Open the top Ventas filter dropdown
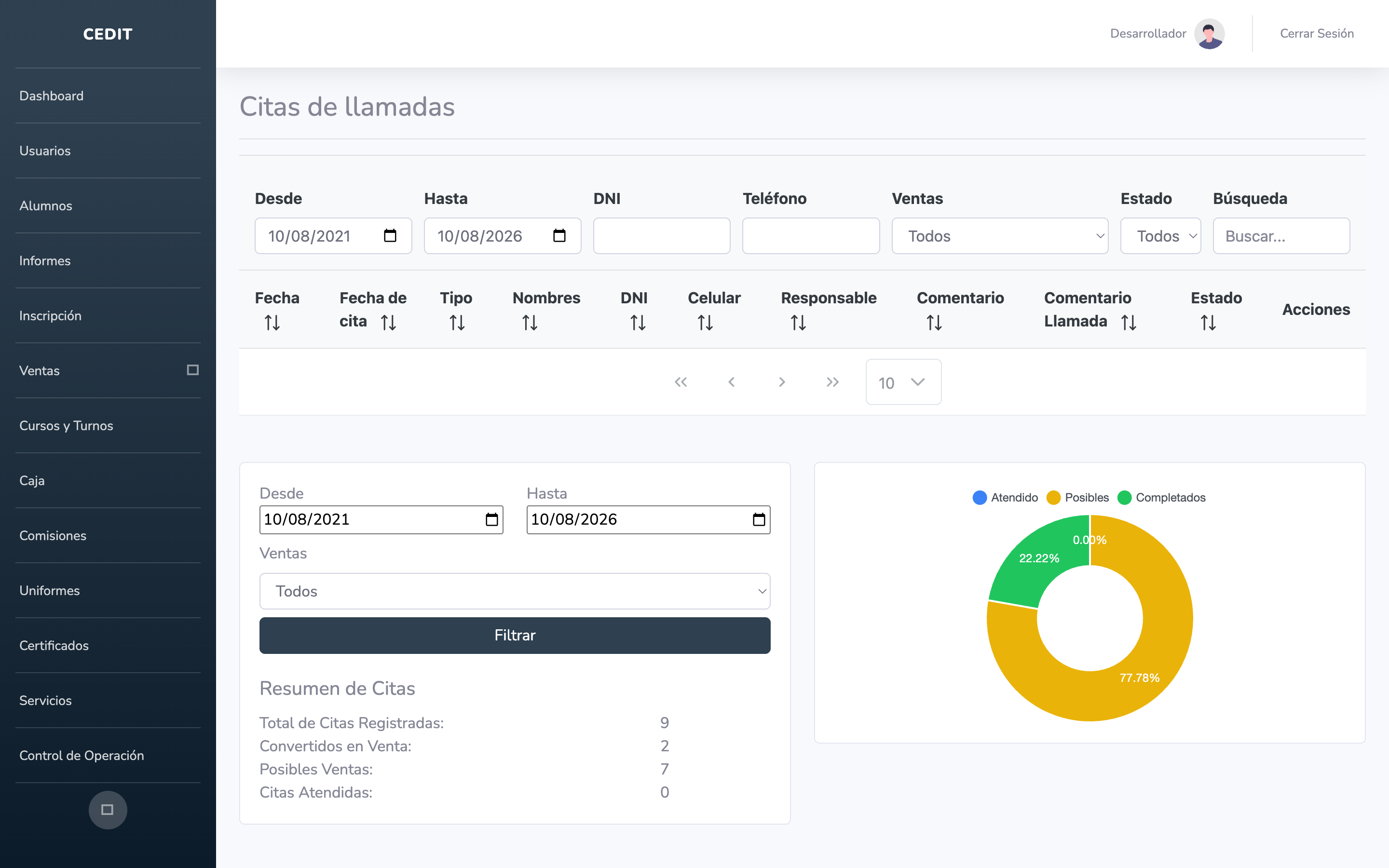This screenshot has height=868, width=1389. pyautogui.click(x=1000, y=235)
